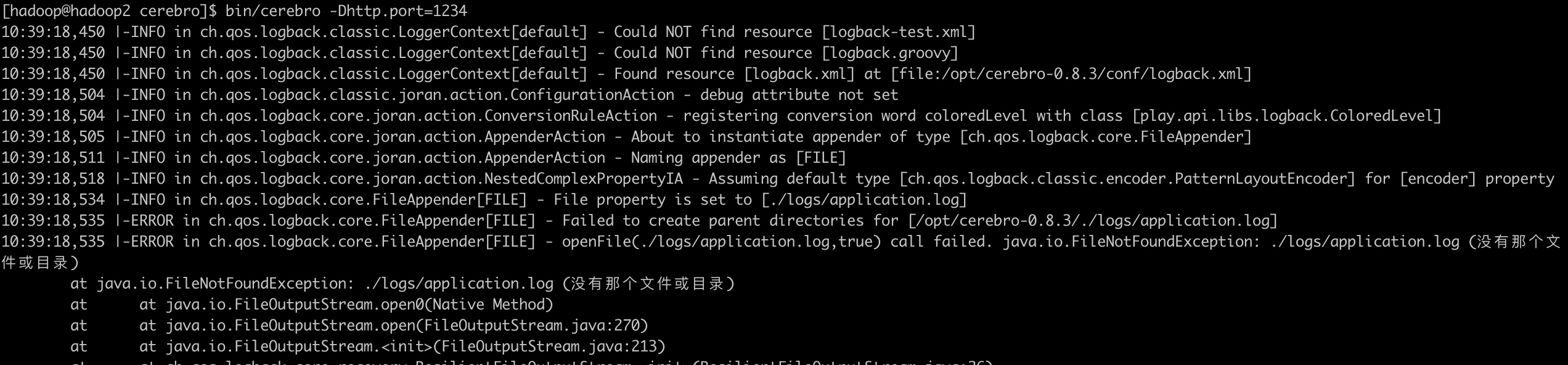Click the ch.qos.logback.core.FileAppender type text
The image size is (1568, 365).
pos(1106,137)
